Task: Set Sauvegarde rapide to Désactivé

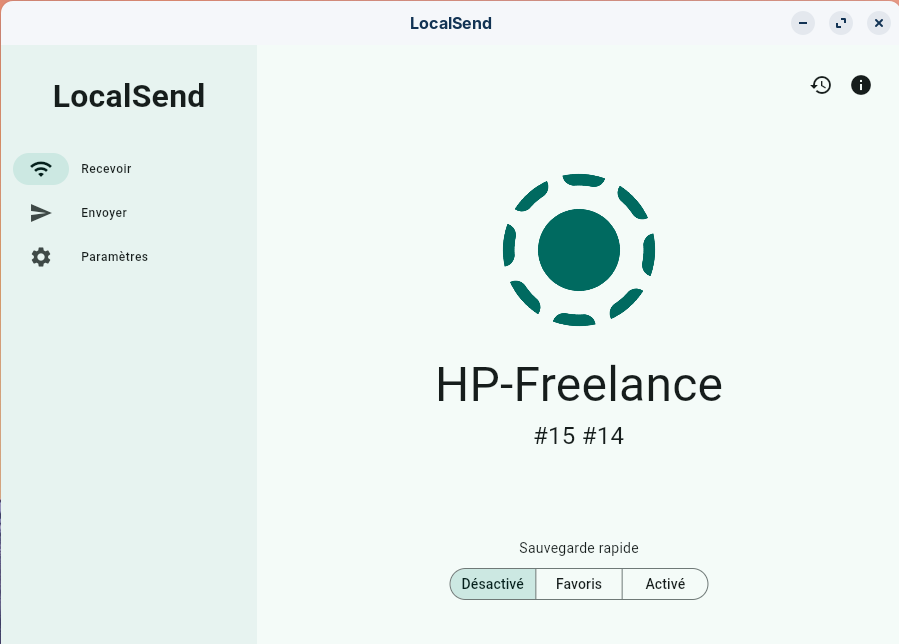Action: click(x=493, y=584)
